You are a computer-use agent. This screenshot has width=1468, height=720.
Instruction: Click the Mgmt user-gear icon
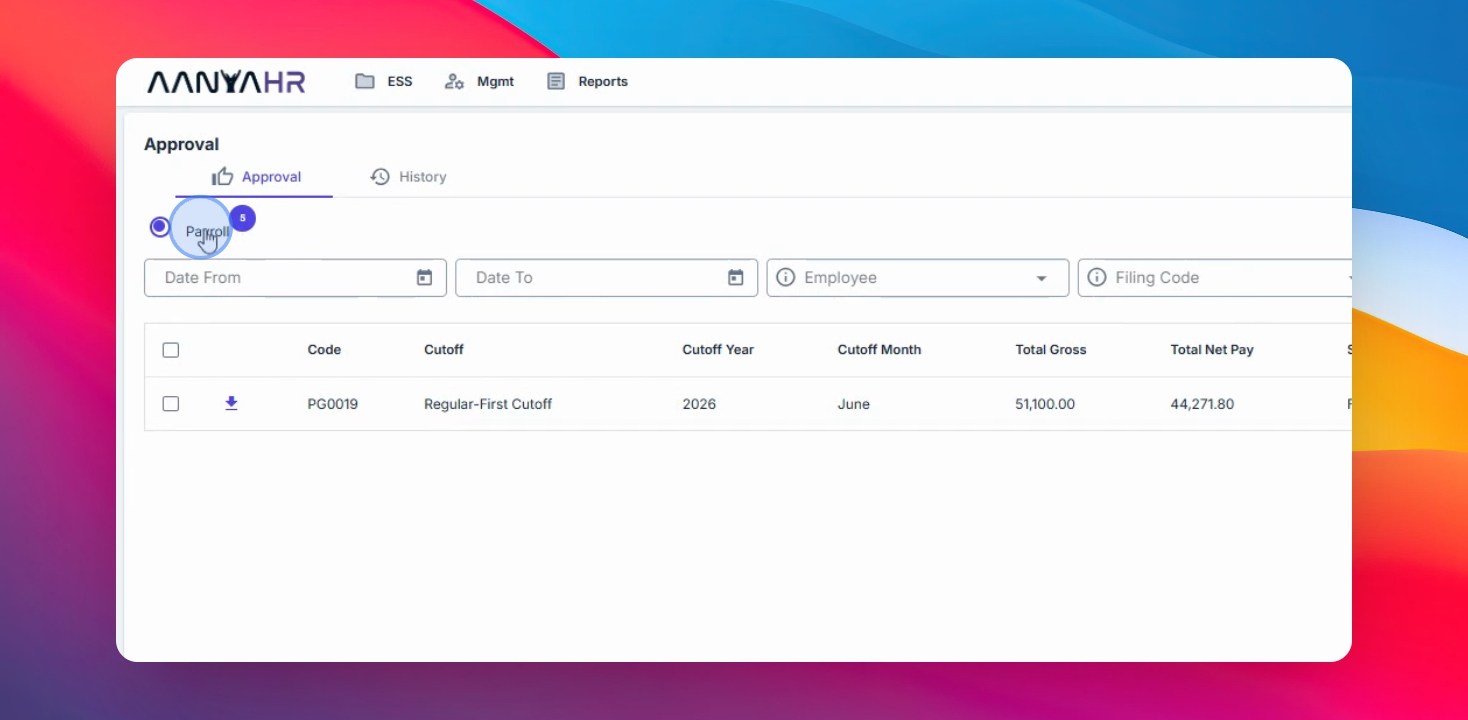coord(454,82)
